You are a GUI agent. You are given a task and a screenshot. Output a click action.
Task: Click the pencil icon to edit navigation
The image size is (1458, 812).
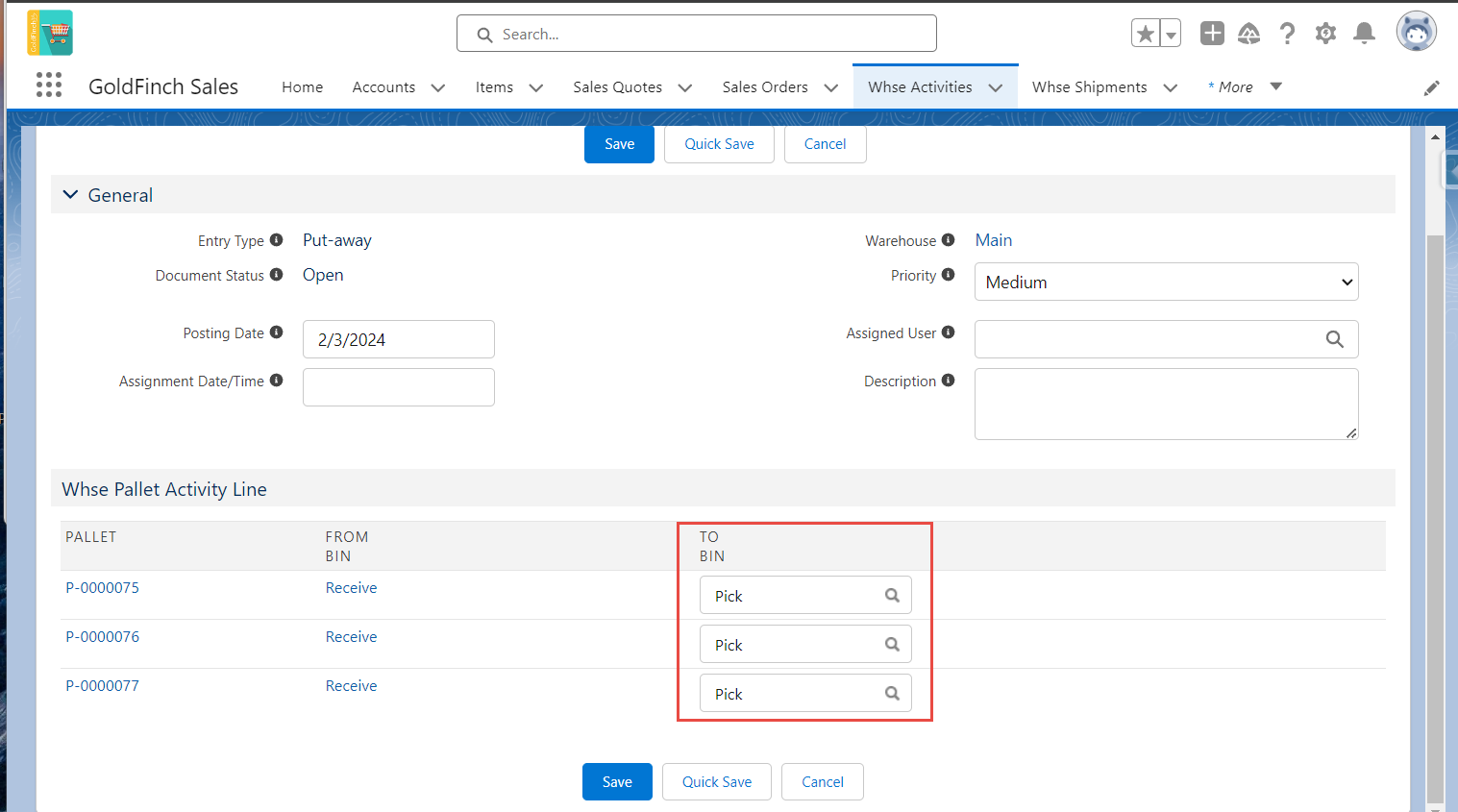click(x=1431, y=87)
